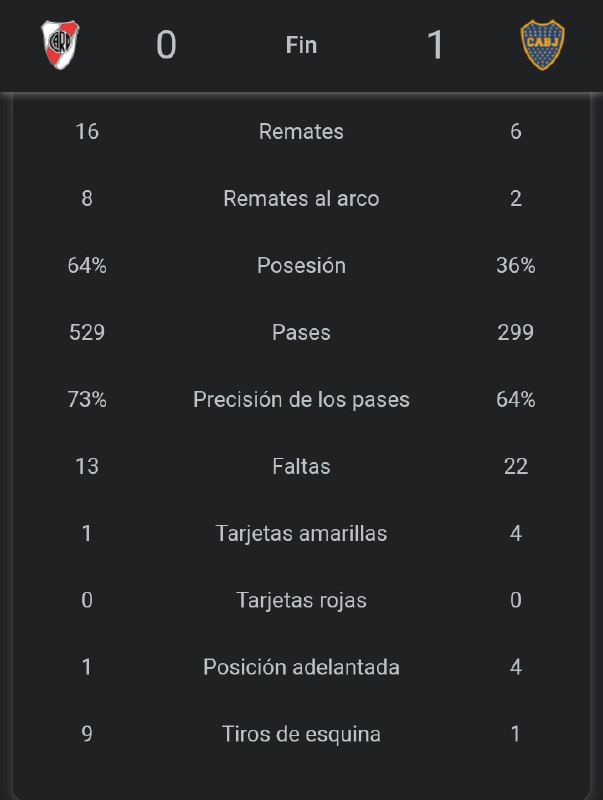603x800 pixels.
Task: Select the Remates stat row
Action: (x=302, y=132)
